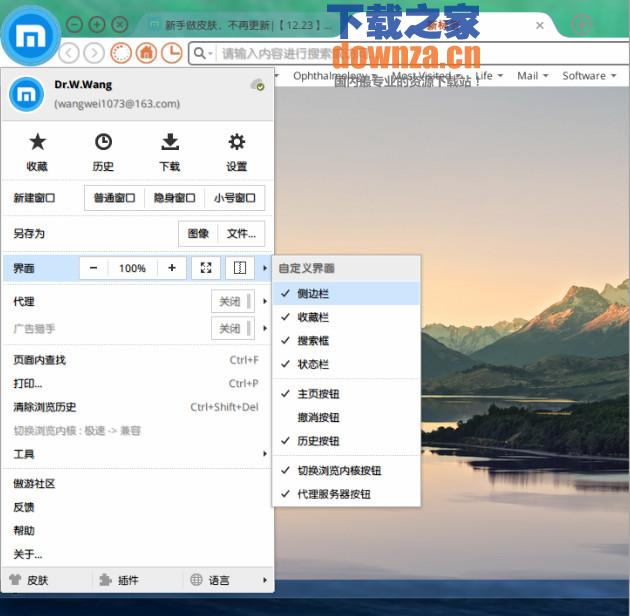Go forward with the forward arrow

94,53
